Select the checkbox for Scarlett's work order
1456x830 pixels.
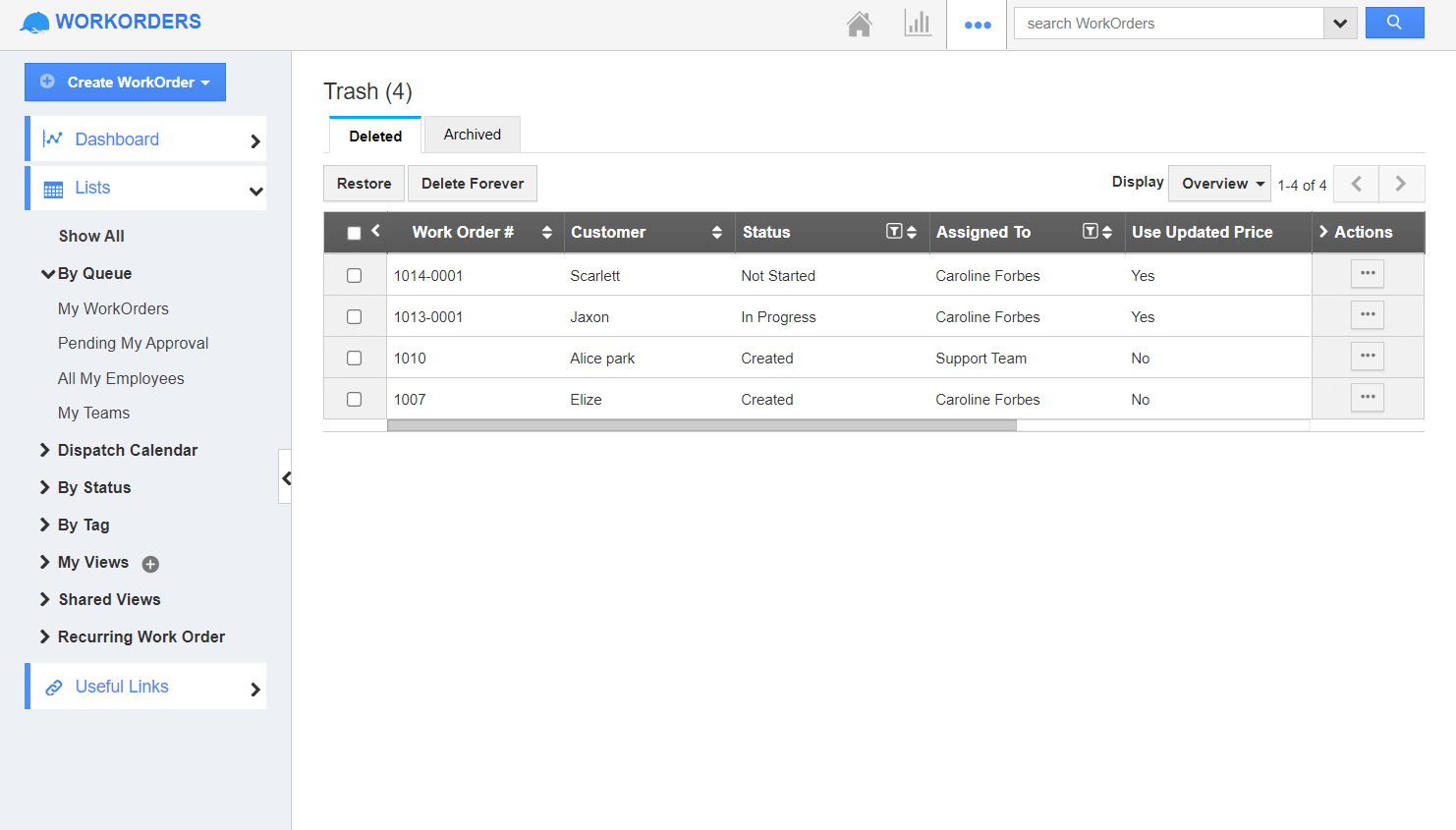pos(355,276)
